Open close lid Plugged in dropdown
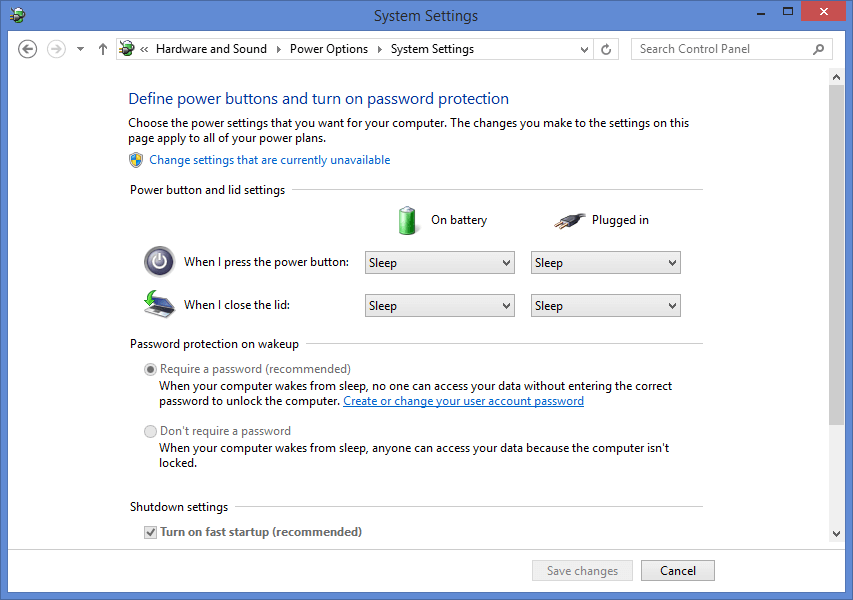 click(605, 306)
